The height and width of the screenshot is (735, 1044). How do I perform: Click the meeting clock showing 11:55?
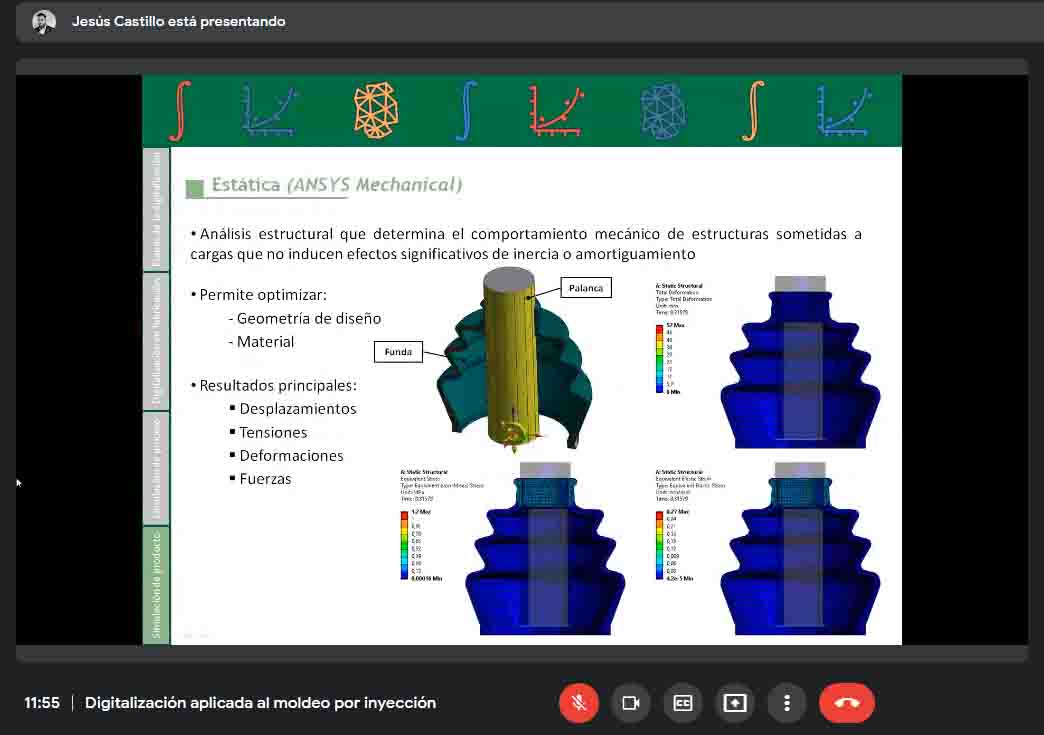[42, 702]
